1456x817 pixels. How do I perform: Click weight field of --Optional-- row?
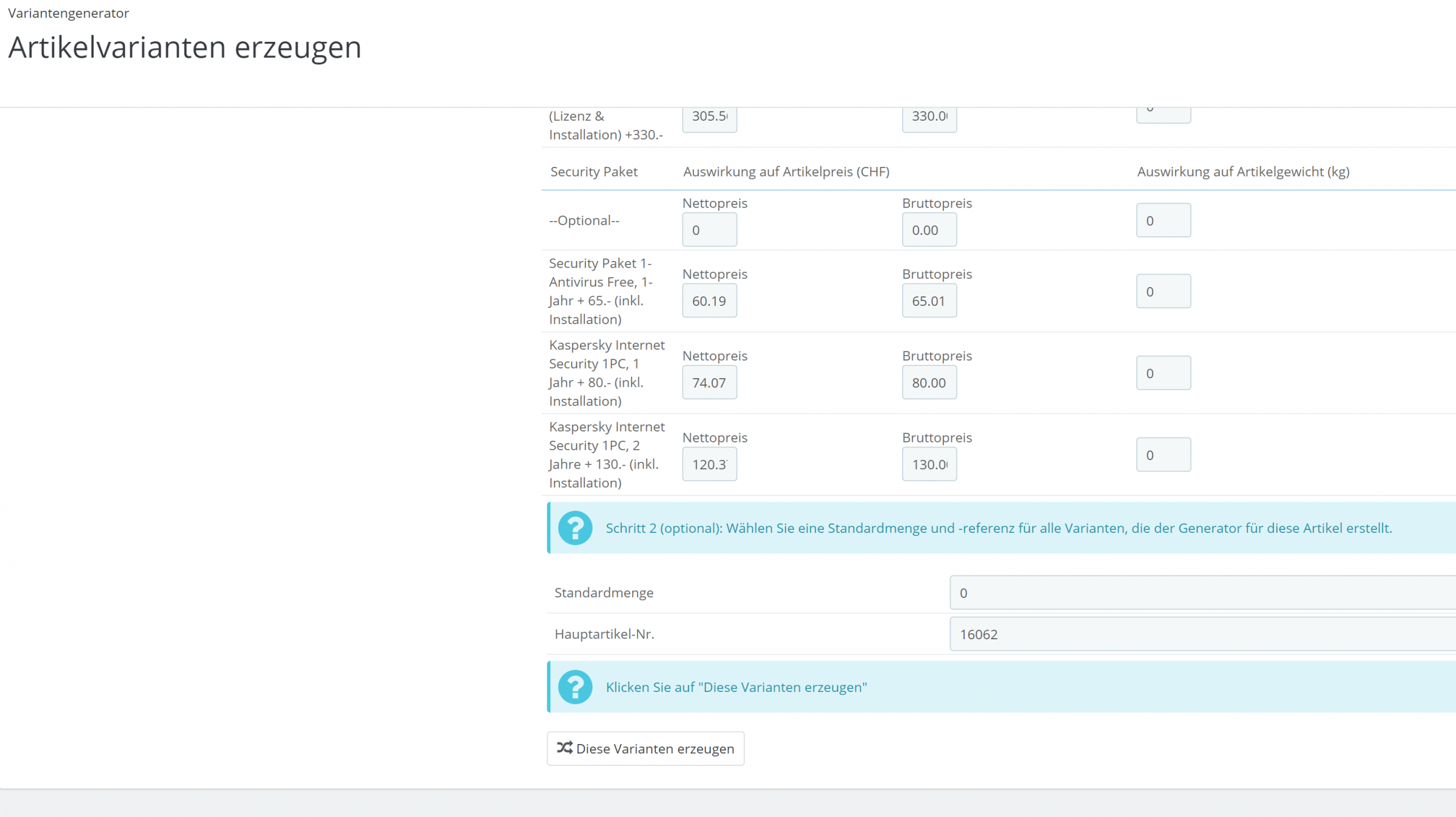[1163, 220]
